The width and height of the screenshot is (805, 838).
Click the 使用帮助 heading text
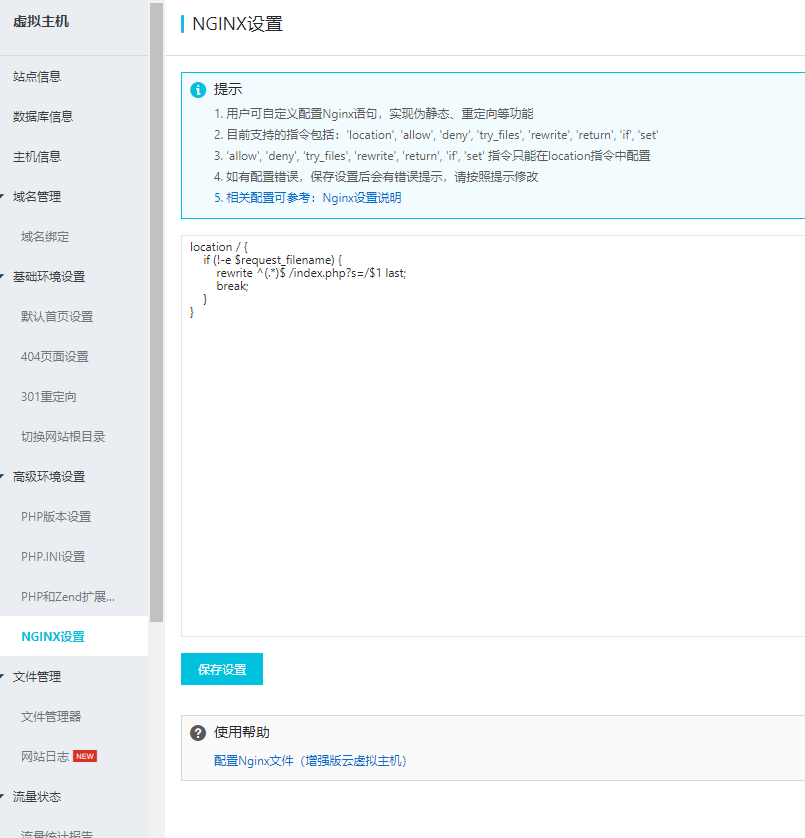[242, 732]
